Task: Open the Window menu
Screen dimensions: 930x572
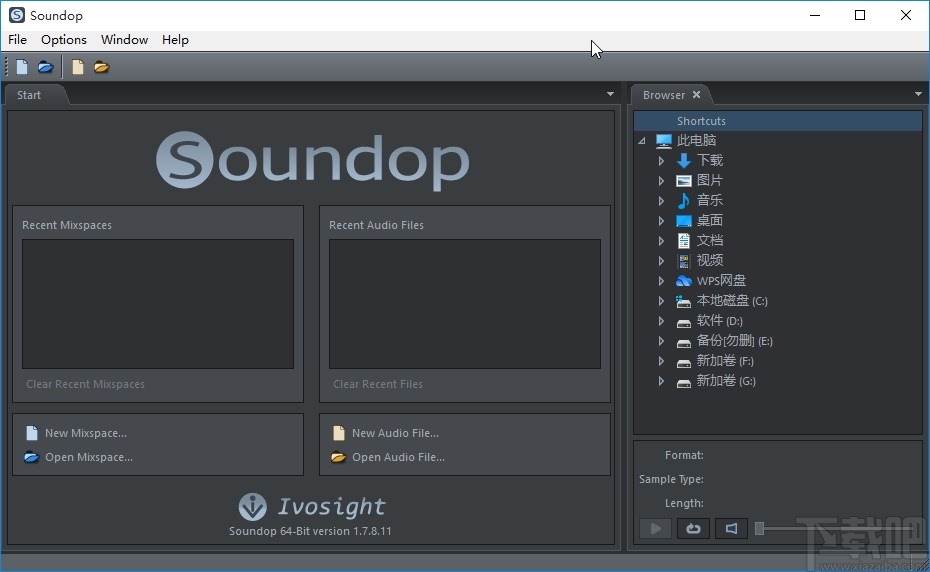Action: (x=125, y=40)
